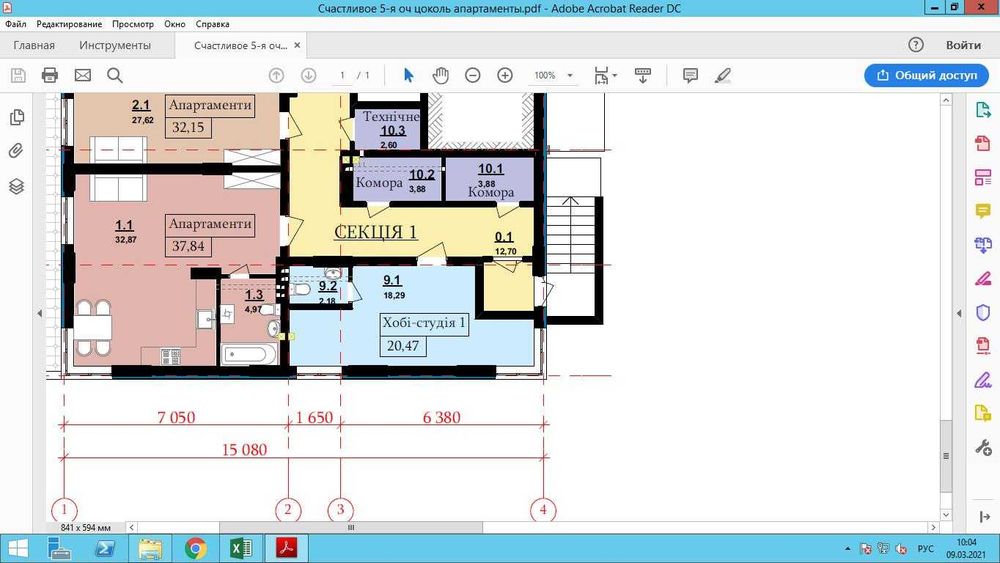Click the 100% zoom value field

(545, 75)
